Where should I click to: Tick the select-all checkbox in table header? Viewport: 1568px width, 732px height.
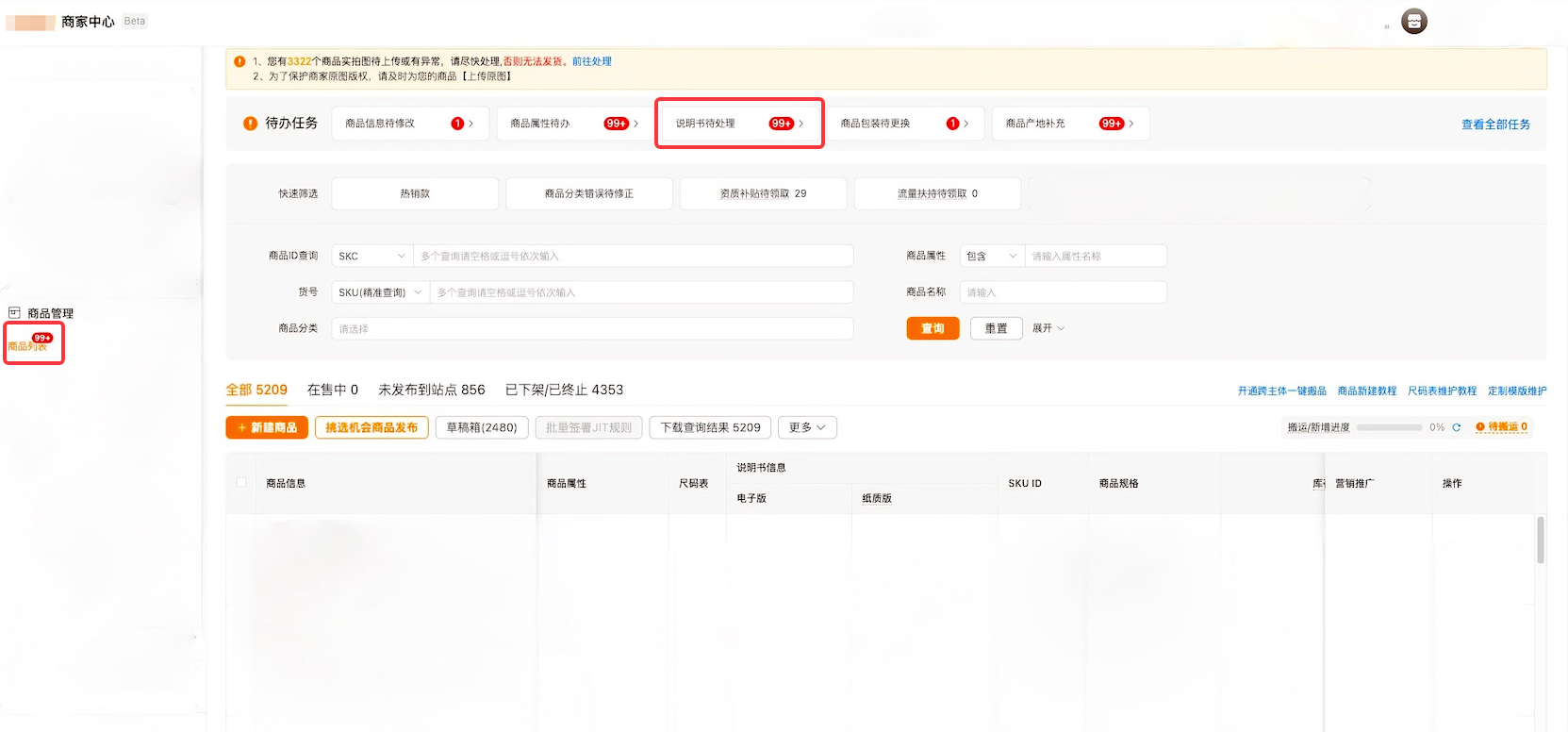point(241,483)
